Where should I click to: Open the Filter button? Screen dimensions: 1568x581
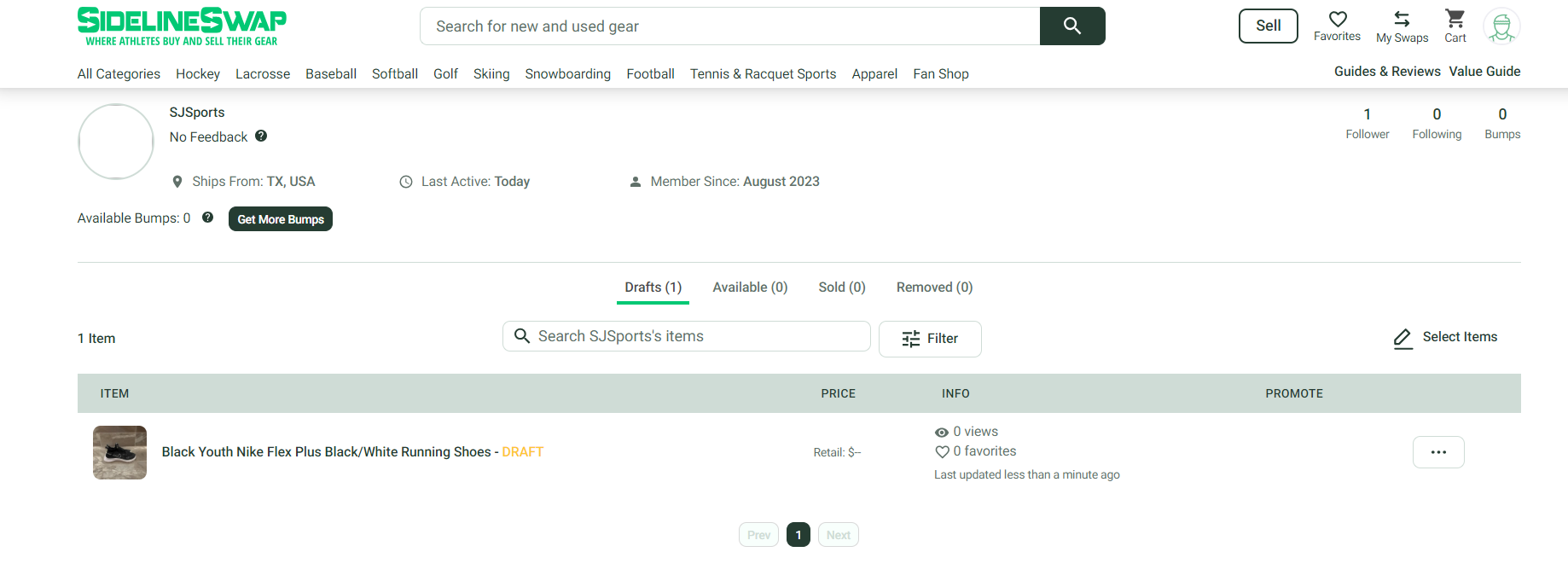tap(930, 339)
